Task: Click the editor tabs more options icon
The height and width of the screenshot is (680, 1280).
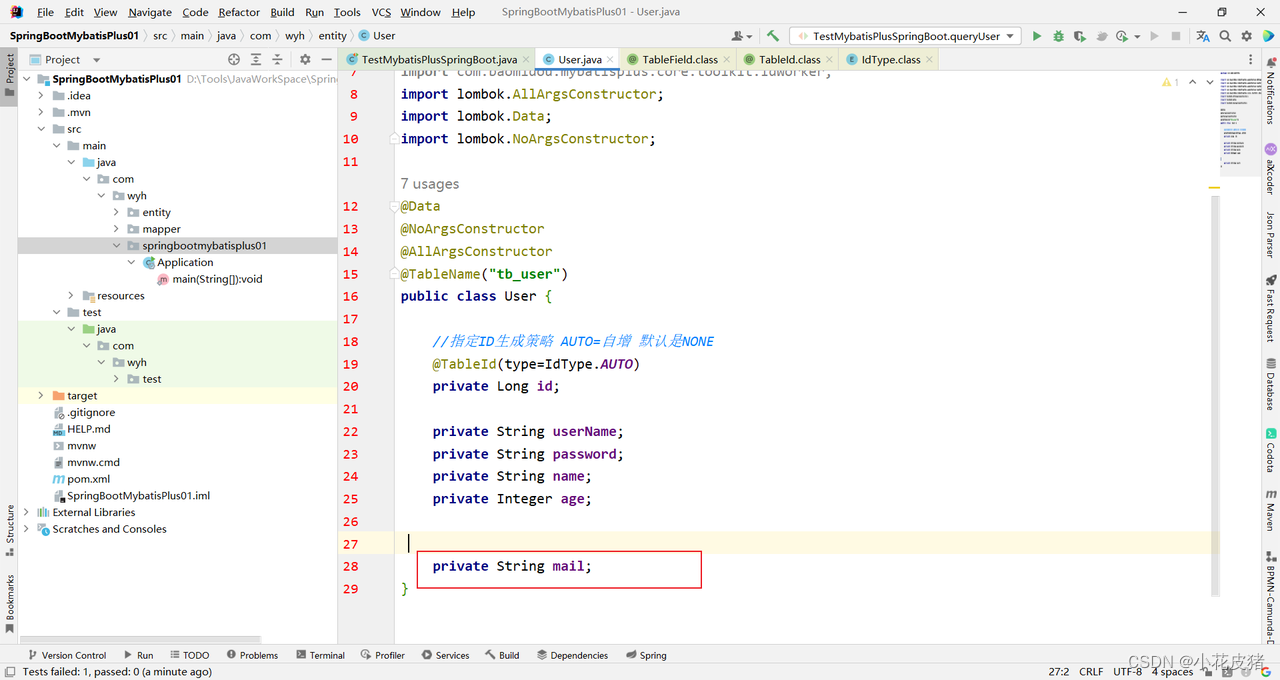Action: tap(1251, 60)
